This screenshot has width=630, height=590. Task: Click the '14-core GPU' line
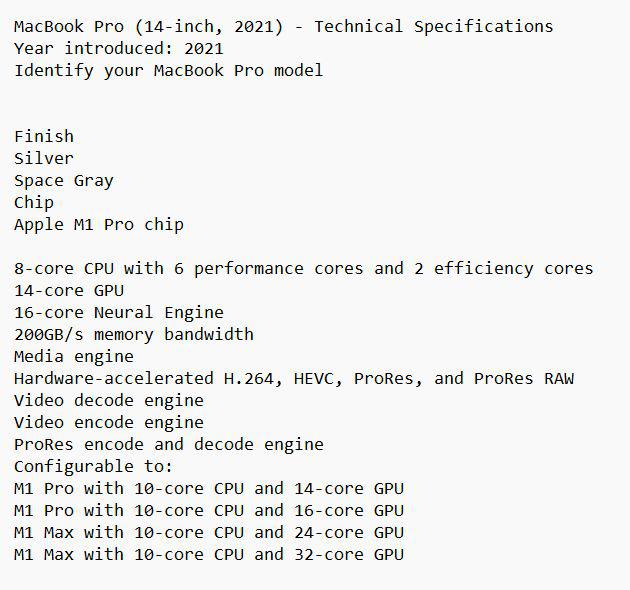[x=69, y=291]
